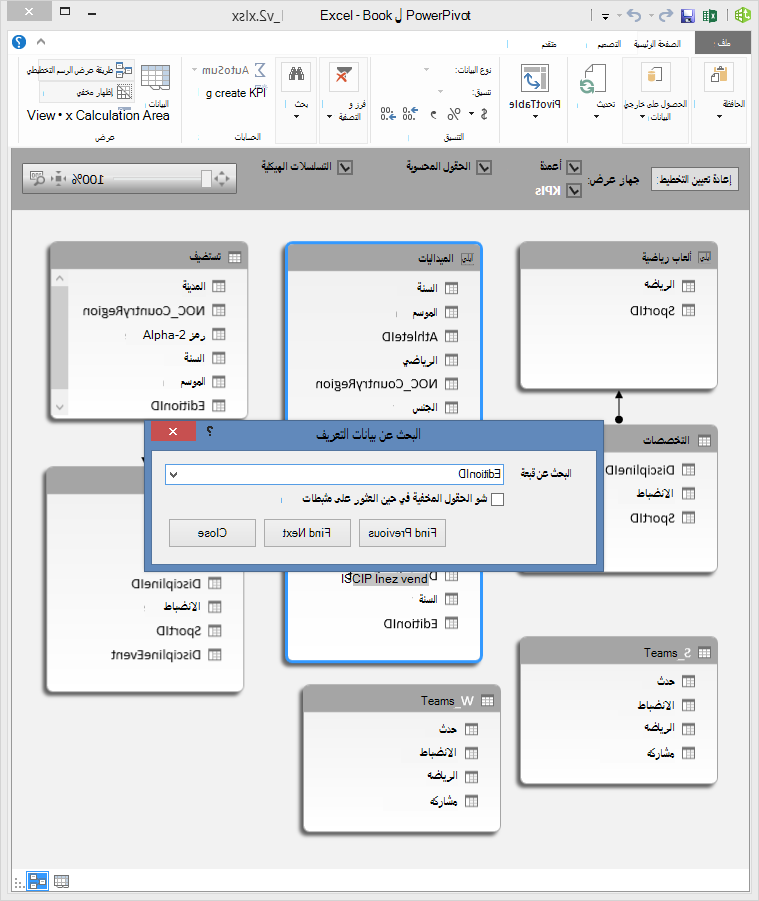The width and height of the screenshot is (759, 901).
Task: Switch to Data View grid icon
Action: point(155,78)
